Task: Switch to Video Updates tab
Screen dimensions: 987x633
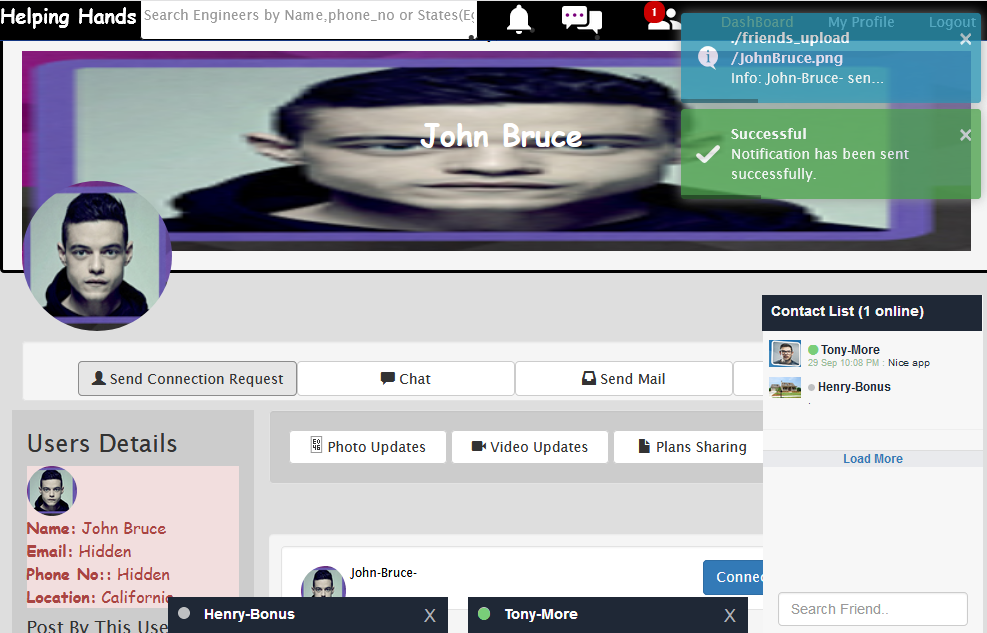Action: [529, 447]
